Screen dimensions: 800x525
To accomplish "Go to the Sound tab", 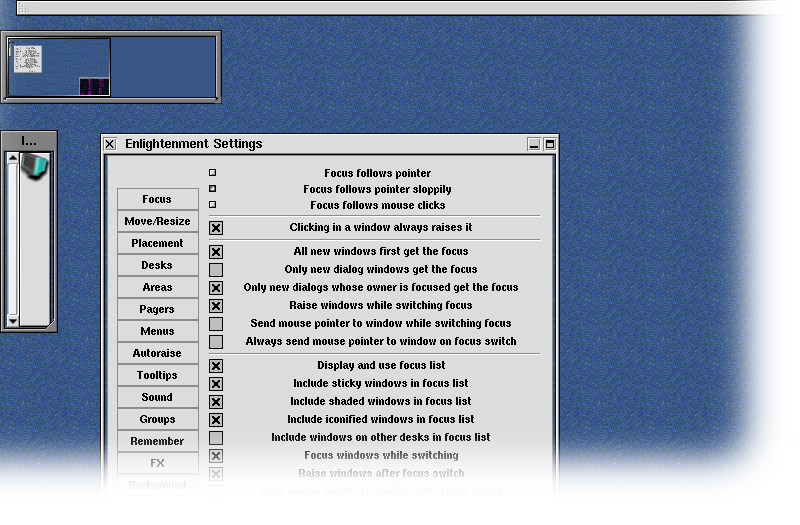I will pyautogui.click(x=157, y=396).
